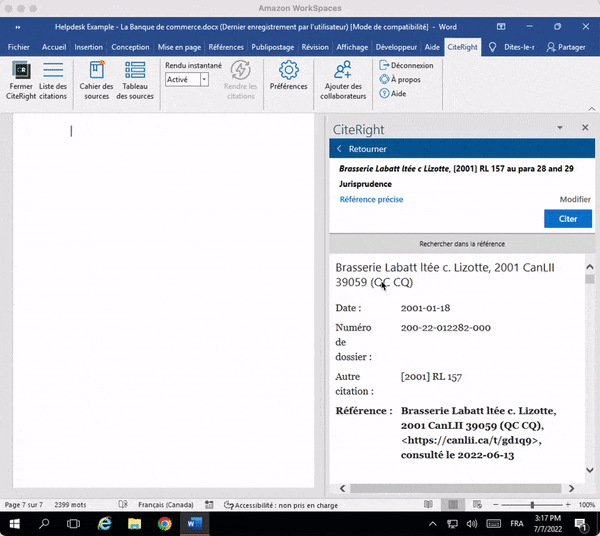Click Modifier in CiteRight pane

point(575,199)
